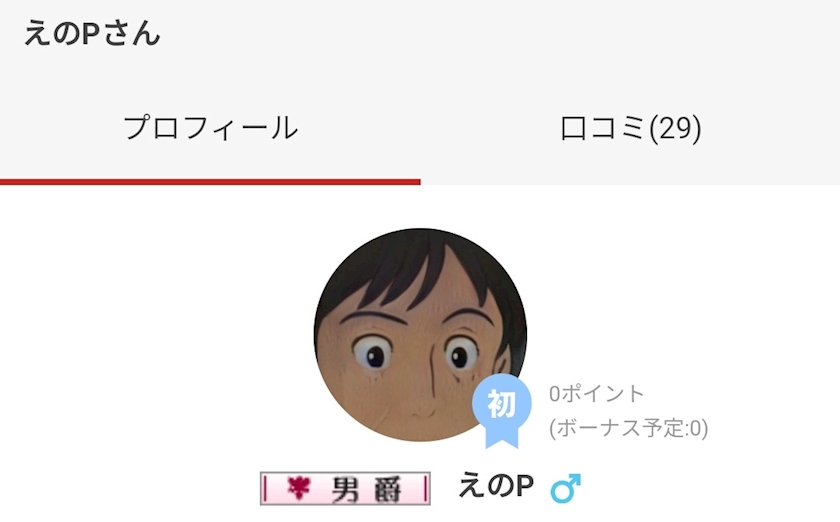This screenshot has height=522, width=840.
Task: Click the 初 character in the ribbon
Action: click(501, 404)
